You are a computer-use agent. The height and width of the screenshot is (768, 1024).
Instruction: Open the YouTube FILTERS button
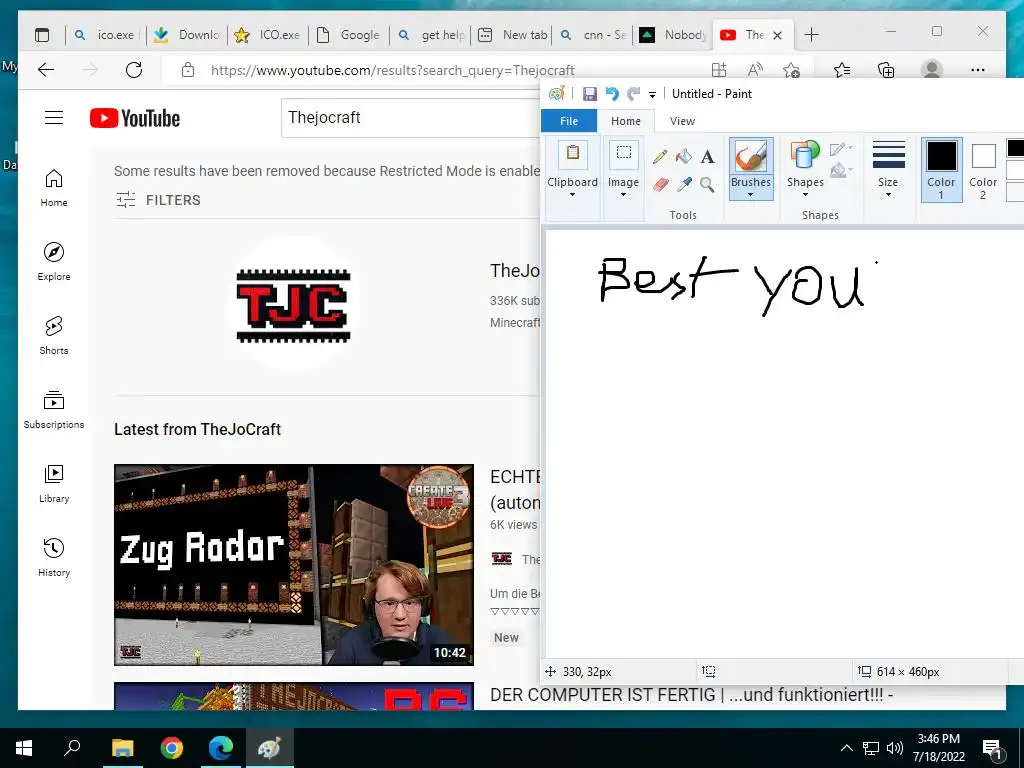(x=158, y=200)
